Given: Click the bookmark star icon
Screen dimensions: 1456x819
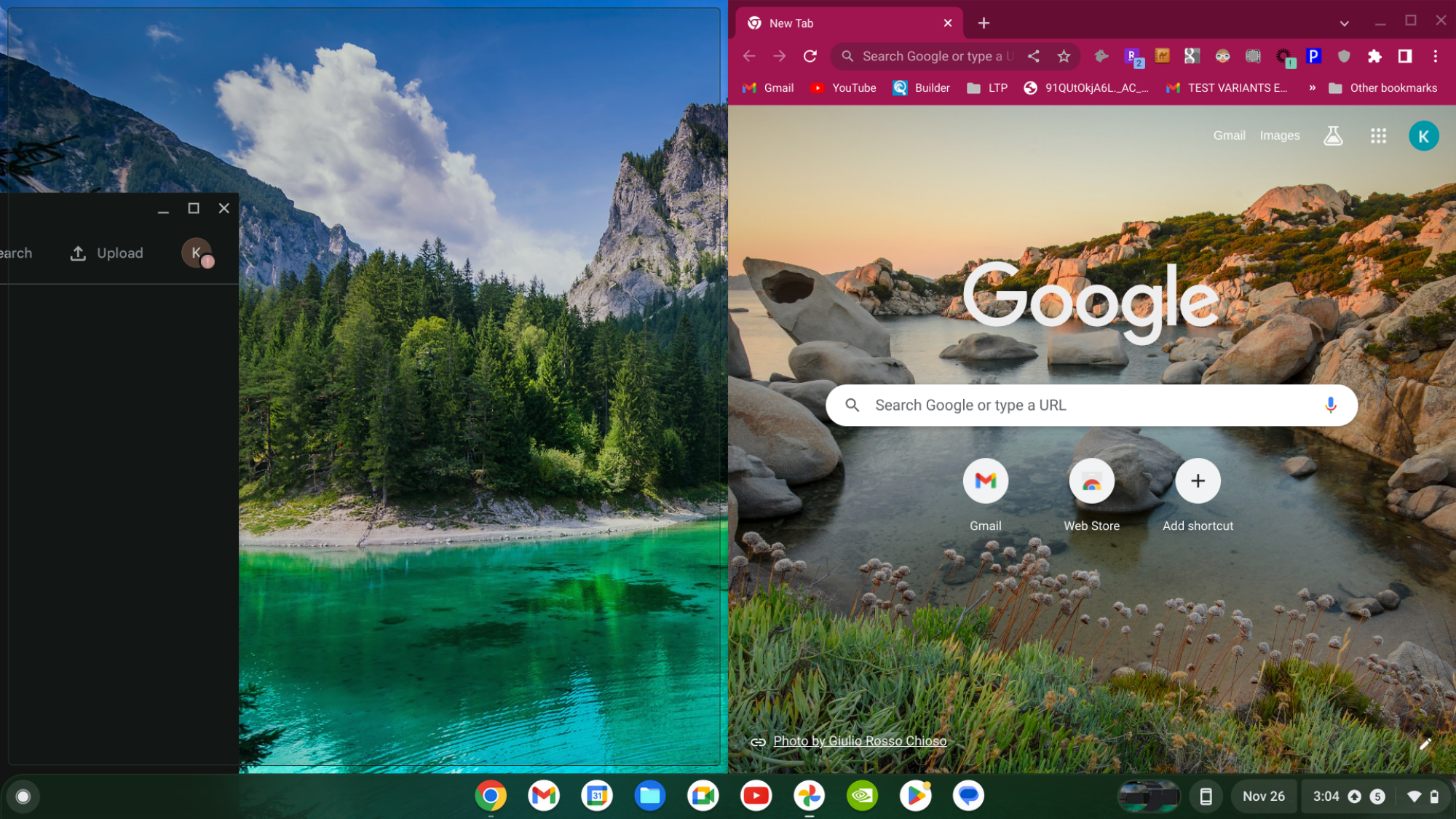Looking at the screenshot, I should click(x=1064, y=56).
